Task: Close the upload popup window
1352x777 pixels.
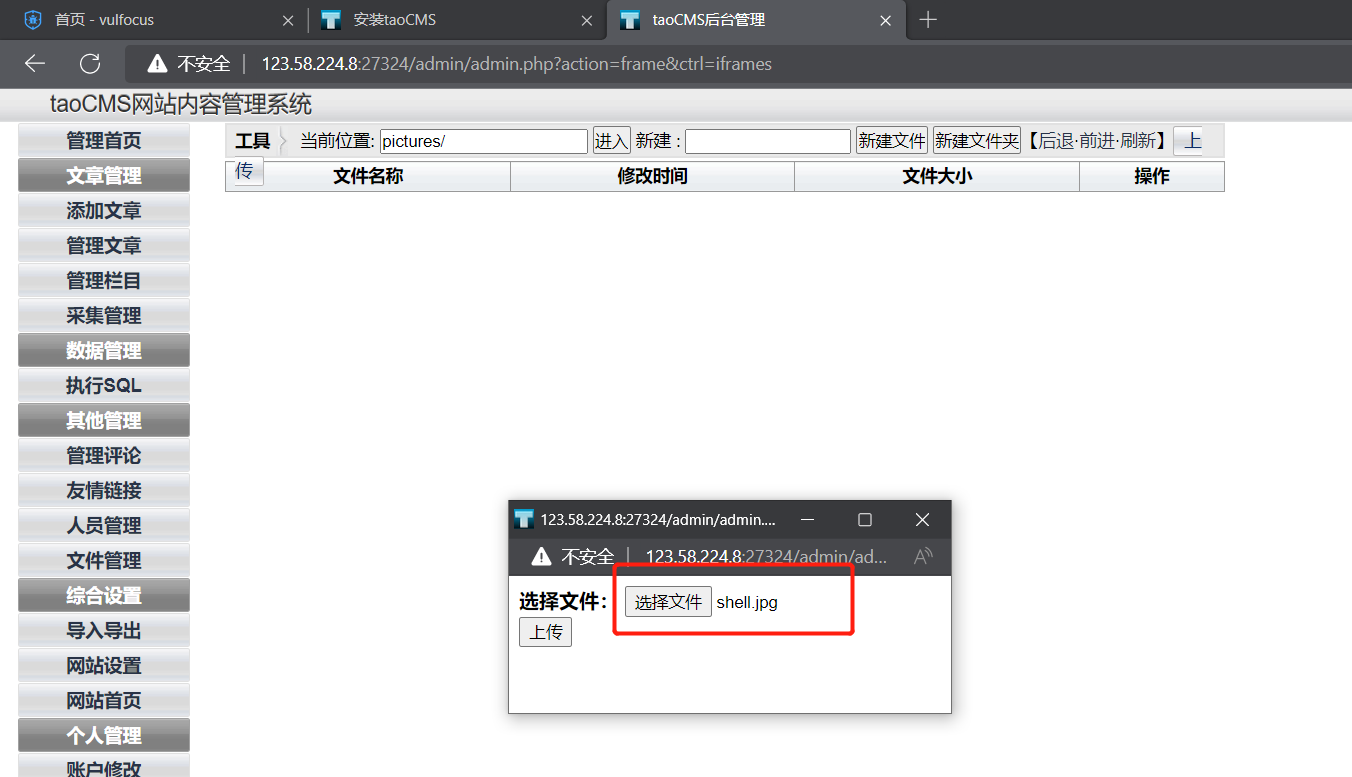Action: [922, 519]
